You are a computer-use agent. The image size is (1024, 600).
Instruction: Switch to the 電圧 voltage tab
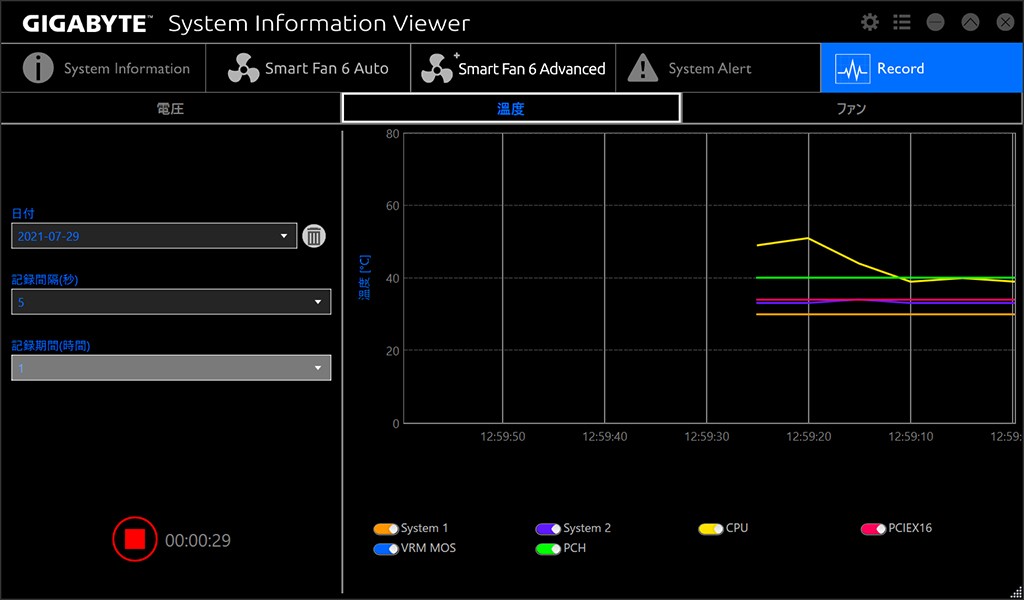pos(170,108)
